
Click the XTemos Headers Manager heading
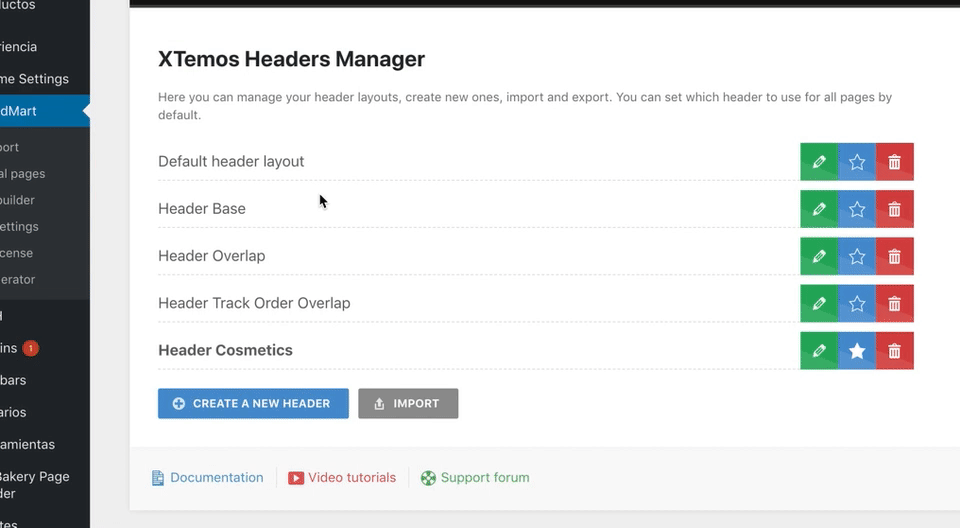[291, 59]
